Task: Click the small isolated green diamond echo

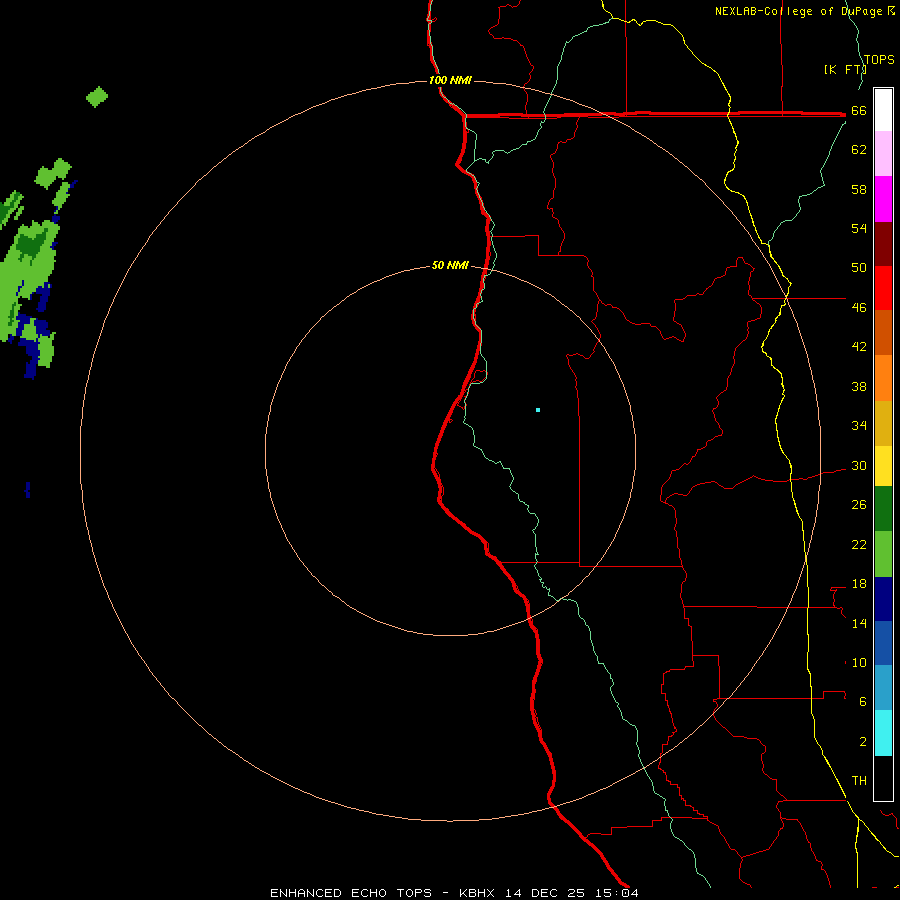Action: coord(97,96)
